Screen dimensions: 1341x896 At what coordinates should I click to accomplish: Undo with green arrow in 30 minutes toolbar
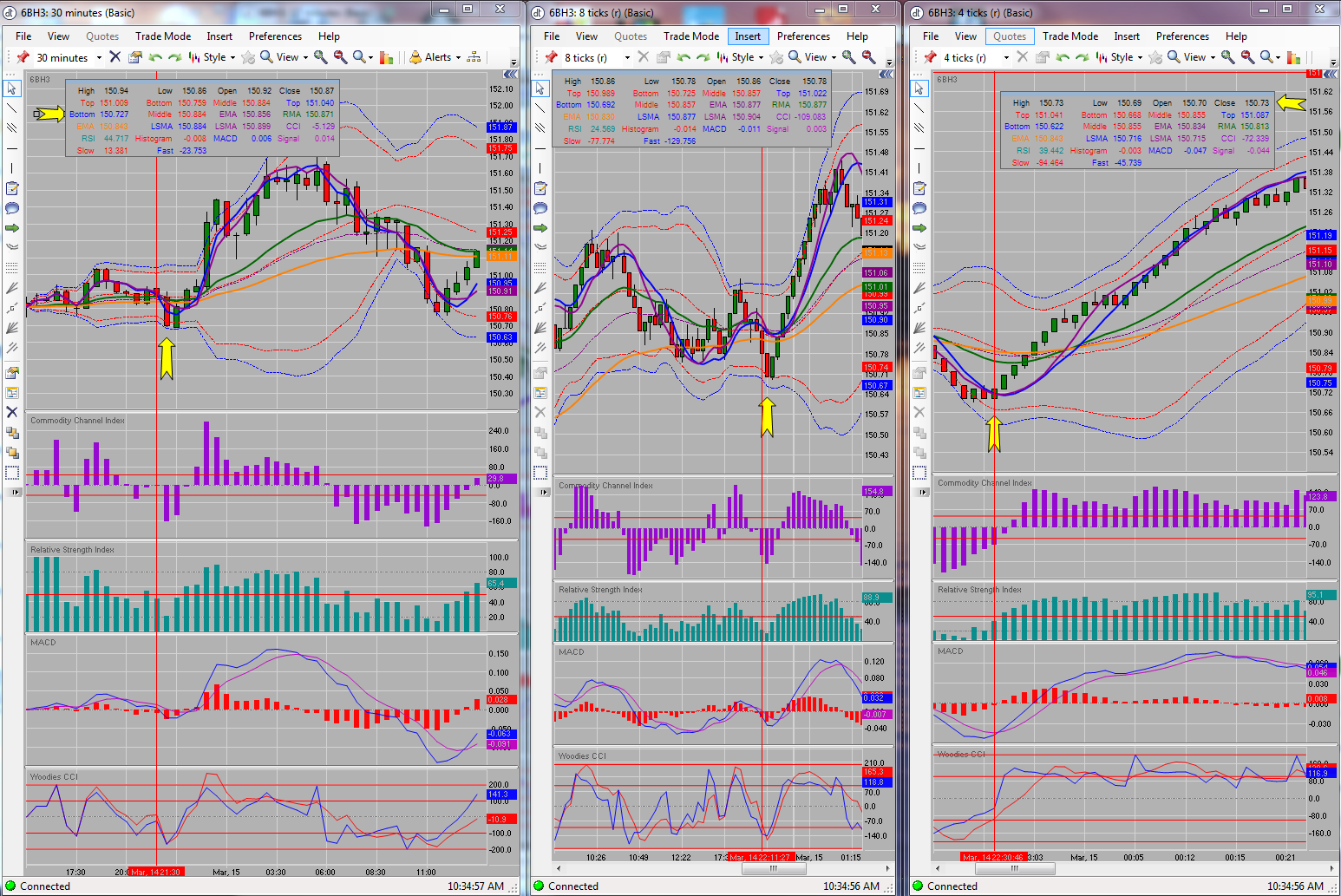click(155, 57)
